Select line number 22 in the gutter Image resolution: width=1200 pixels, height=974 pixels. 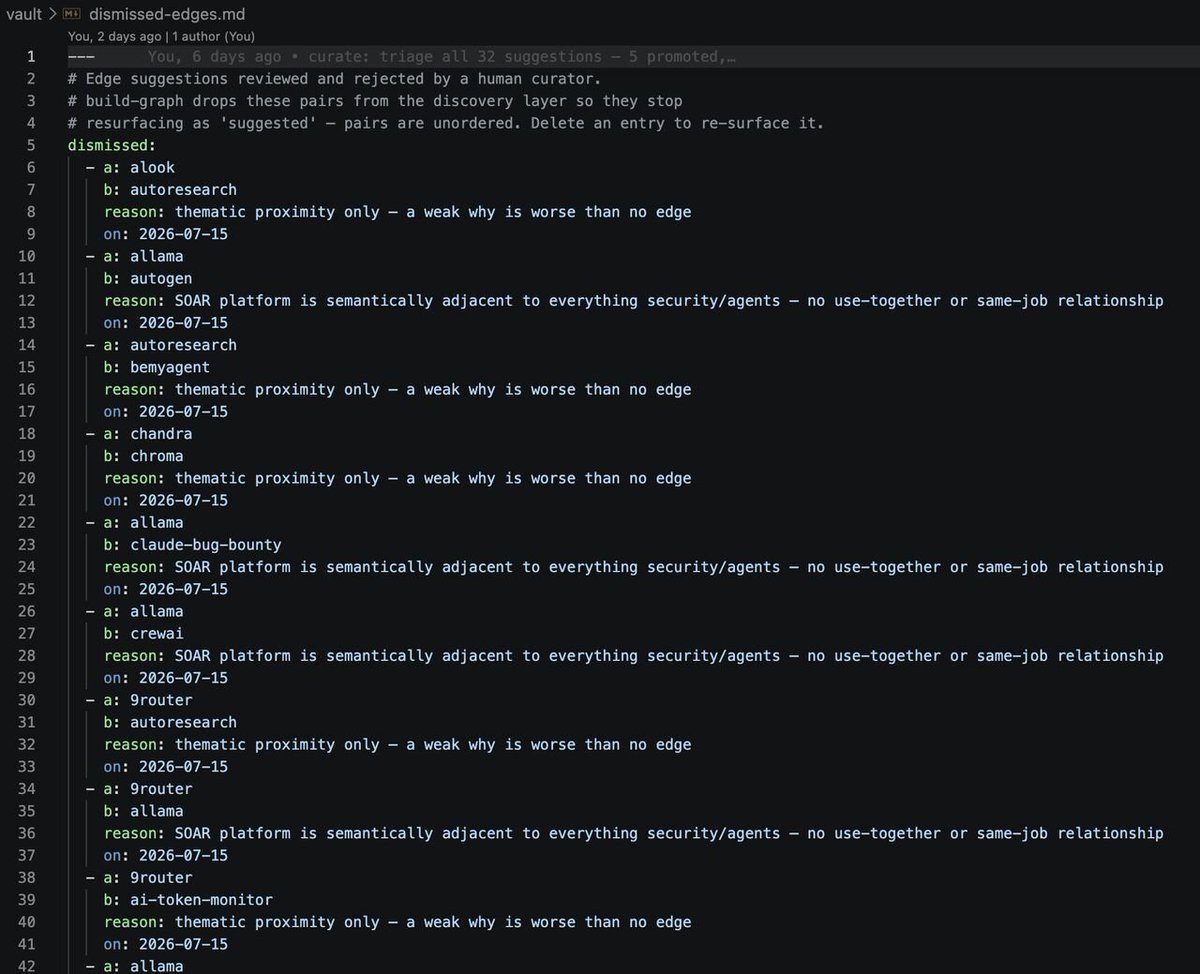tap(28, 522)
